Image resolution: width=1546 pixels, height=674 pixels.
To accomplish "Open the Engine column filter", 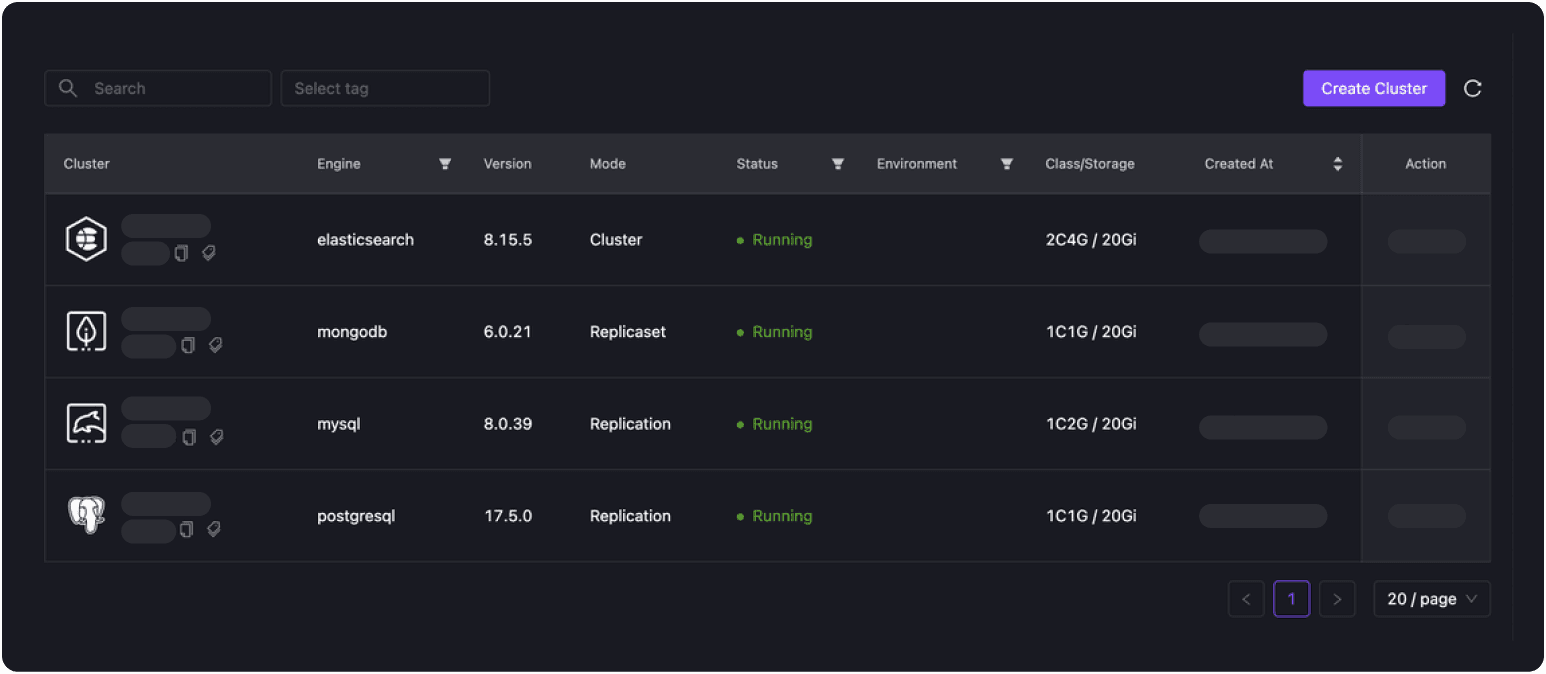I will coord(445,164).
